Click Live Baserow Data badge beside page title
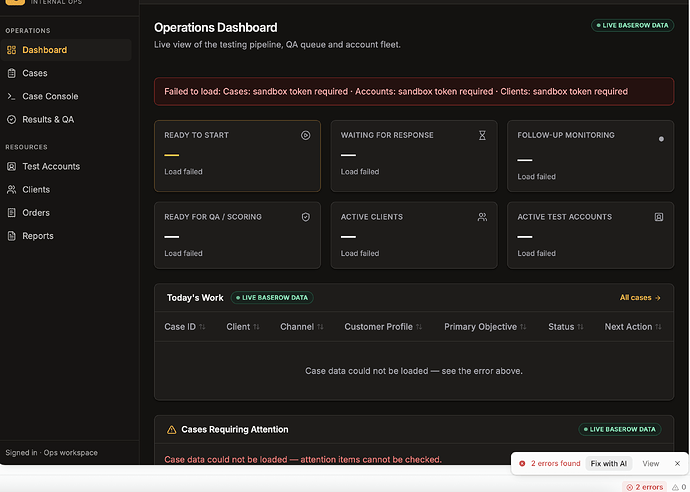690x492 pixels. pyautogui.click(x=632, y=26)
